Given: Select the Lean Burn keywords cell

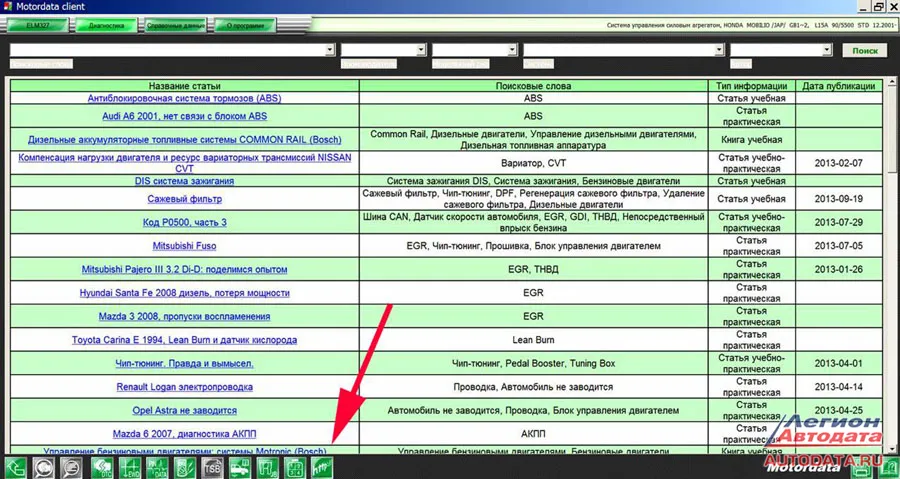Looking at the screenshot, I should point(533,340).
